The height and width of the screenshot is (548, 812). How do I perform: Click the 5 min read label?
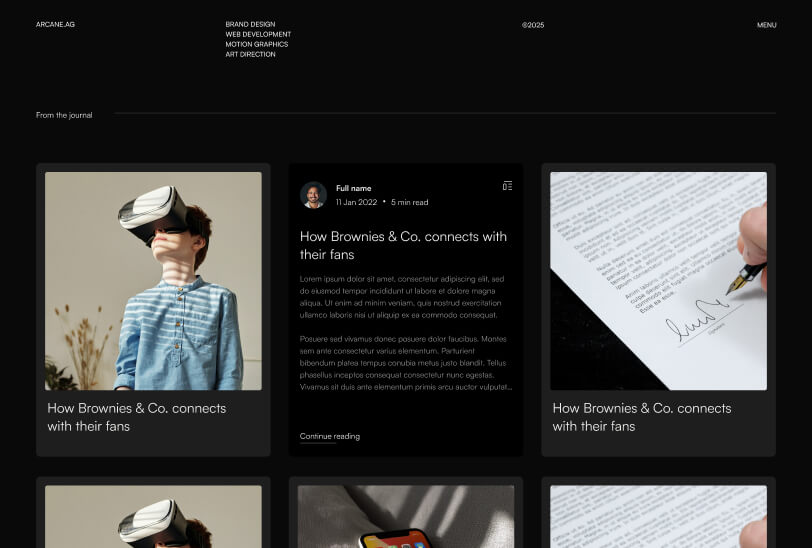point(409,202)
